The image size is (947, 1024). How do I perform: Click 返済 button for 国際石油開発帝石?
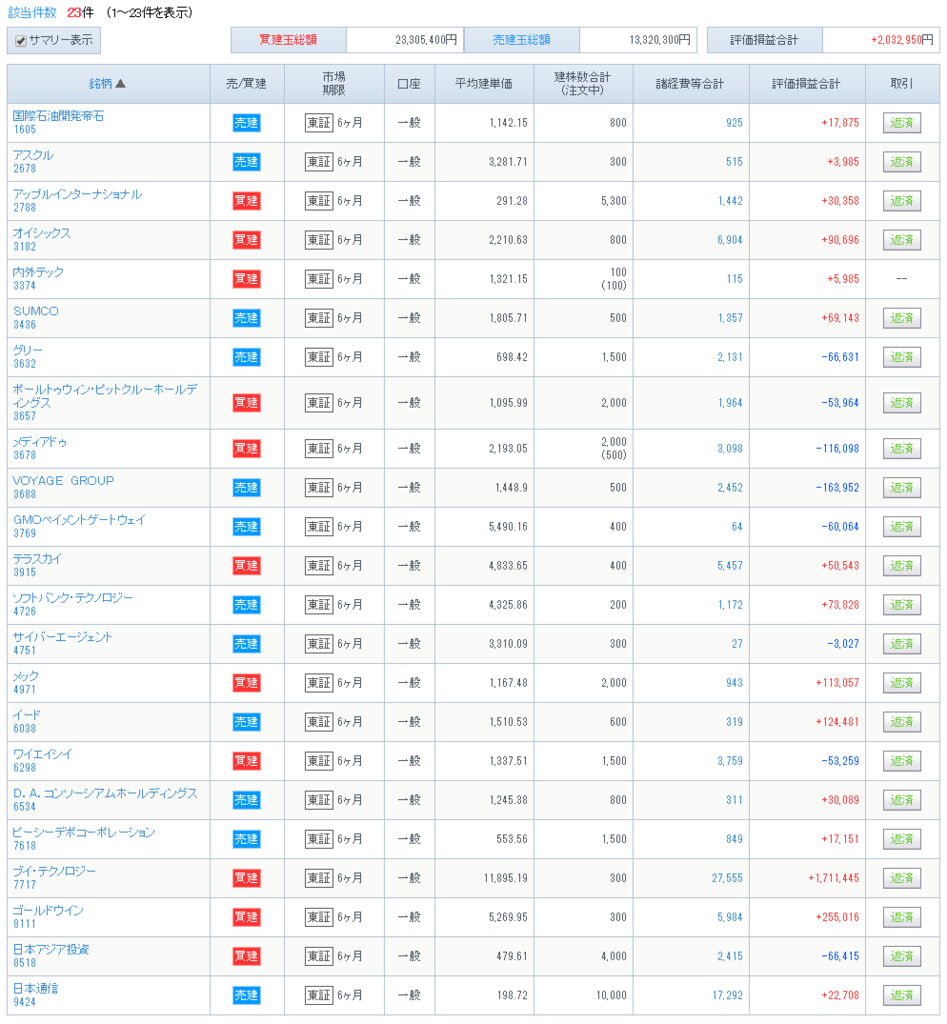click(901, 123)
